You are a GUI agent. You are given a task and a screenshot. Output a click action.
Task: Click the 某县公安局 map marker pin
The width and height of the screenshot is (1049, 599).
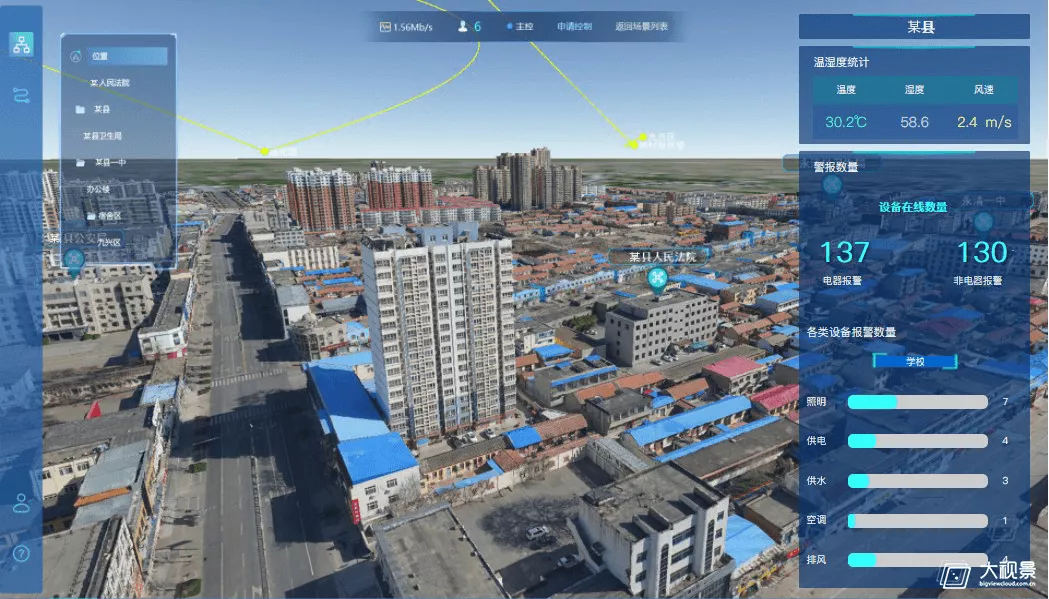74,261
